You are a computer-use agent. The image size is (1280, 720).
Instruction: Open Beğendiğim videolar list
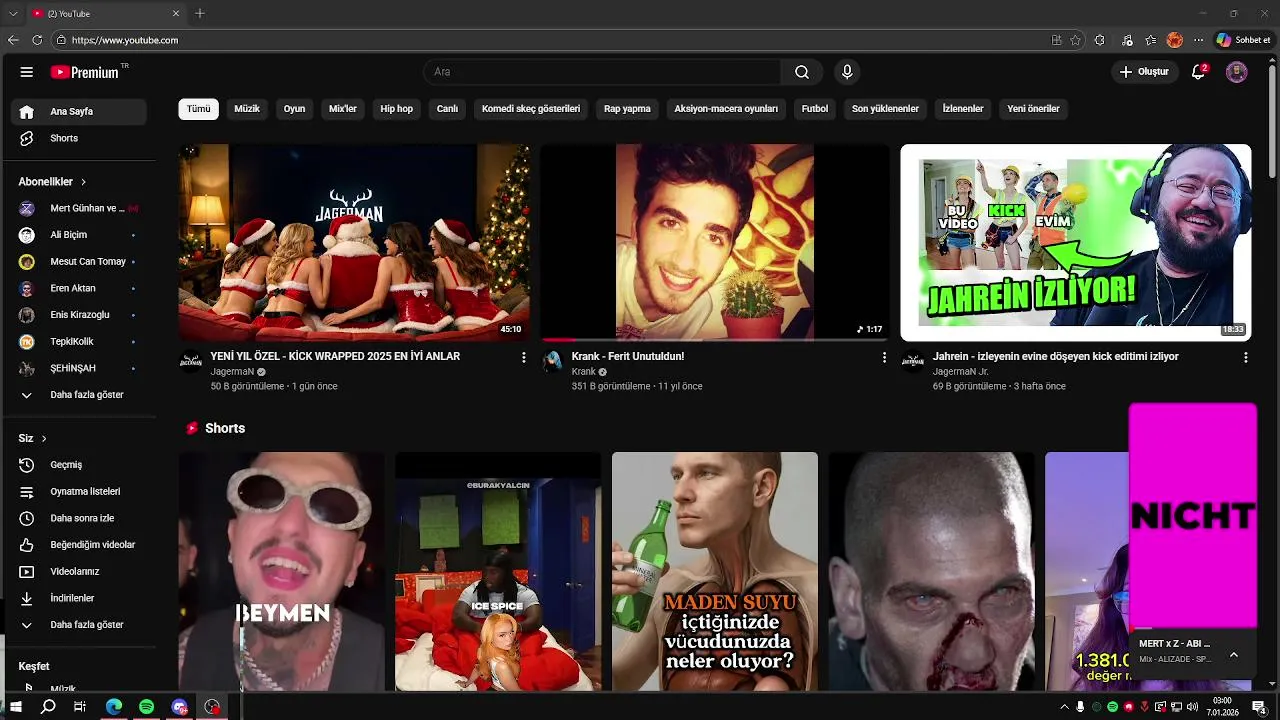(79, 545)
